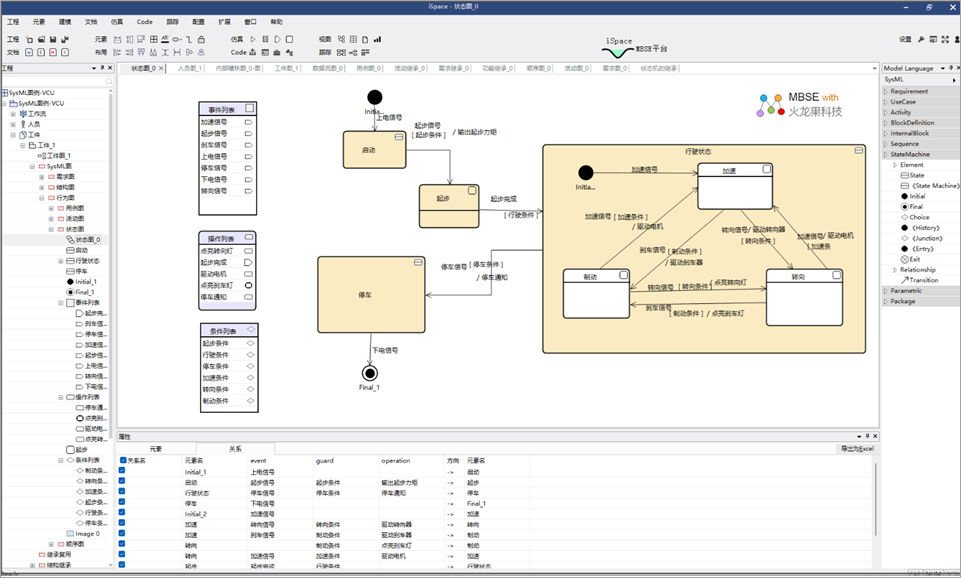Switch to the 人员图_1 tab
Viewport: 961px width, 578px height.
pos(190,68)
